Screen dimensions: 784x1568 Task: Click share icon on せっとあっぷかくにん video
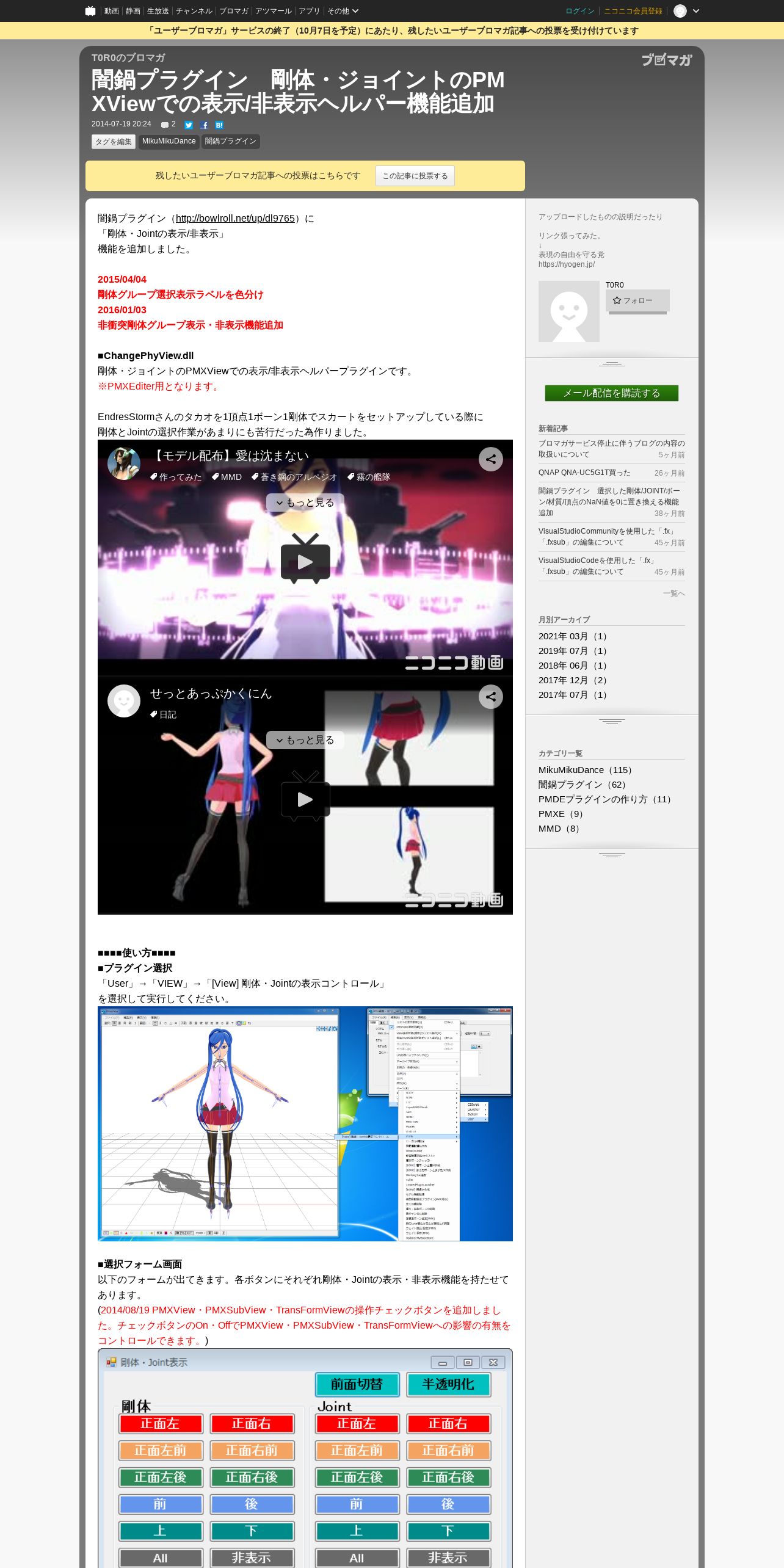coord(491,697)
